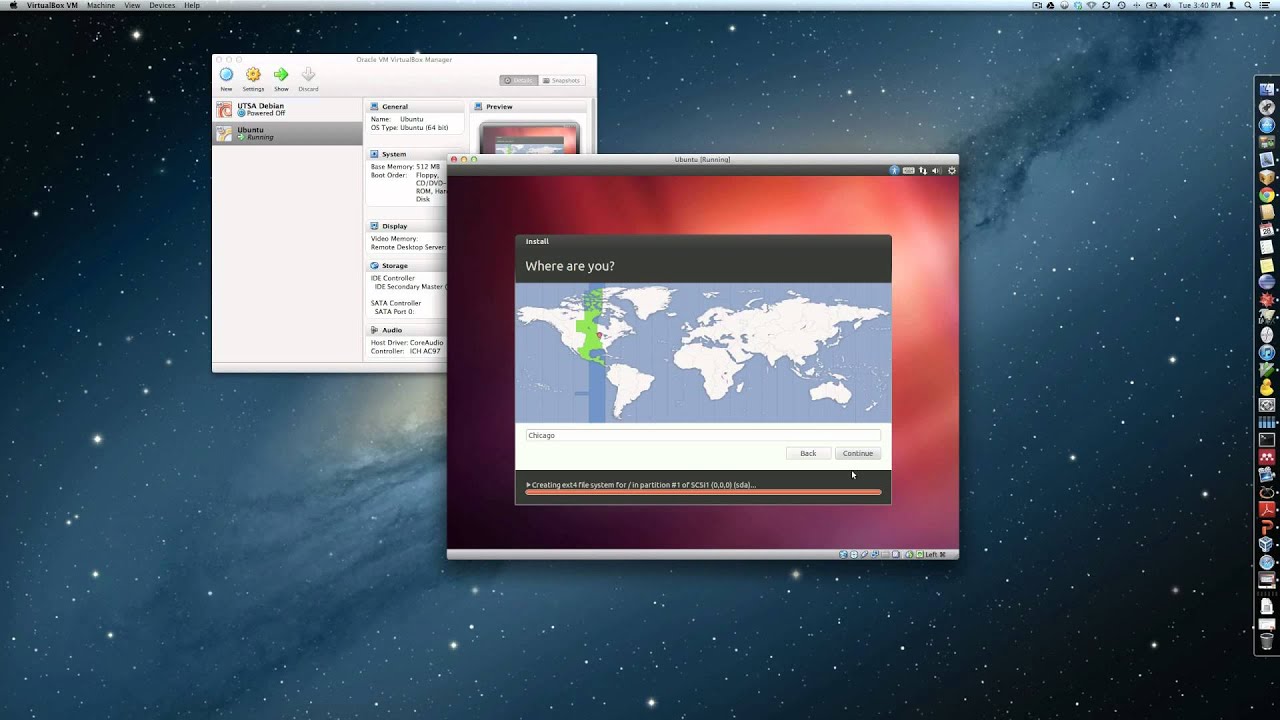Open the VirtualBox VM menu
Screen dimensions: 1280x720
click(x=52, y=5)
